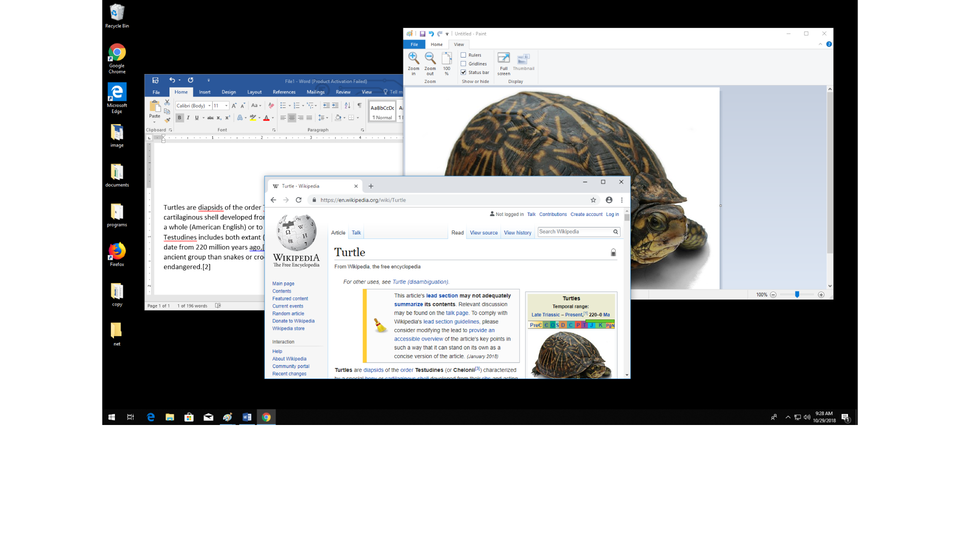This screenshot has height=540, width=960.
Task: Switch to the Insert tab in Word
Action: coord(204,92)
